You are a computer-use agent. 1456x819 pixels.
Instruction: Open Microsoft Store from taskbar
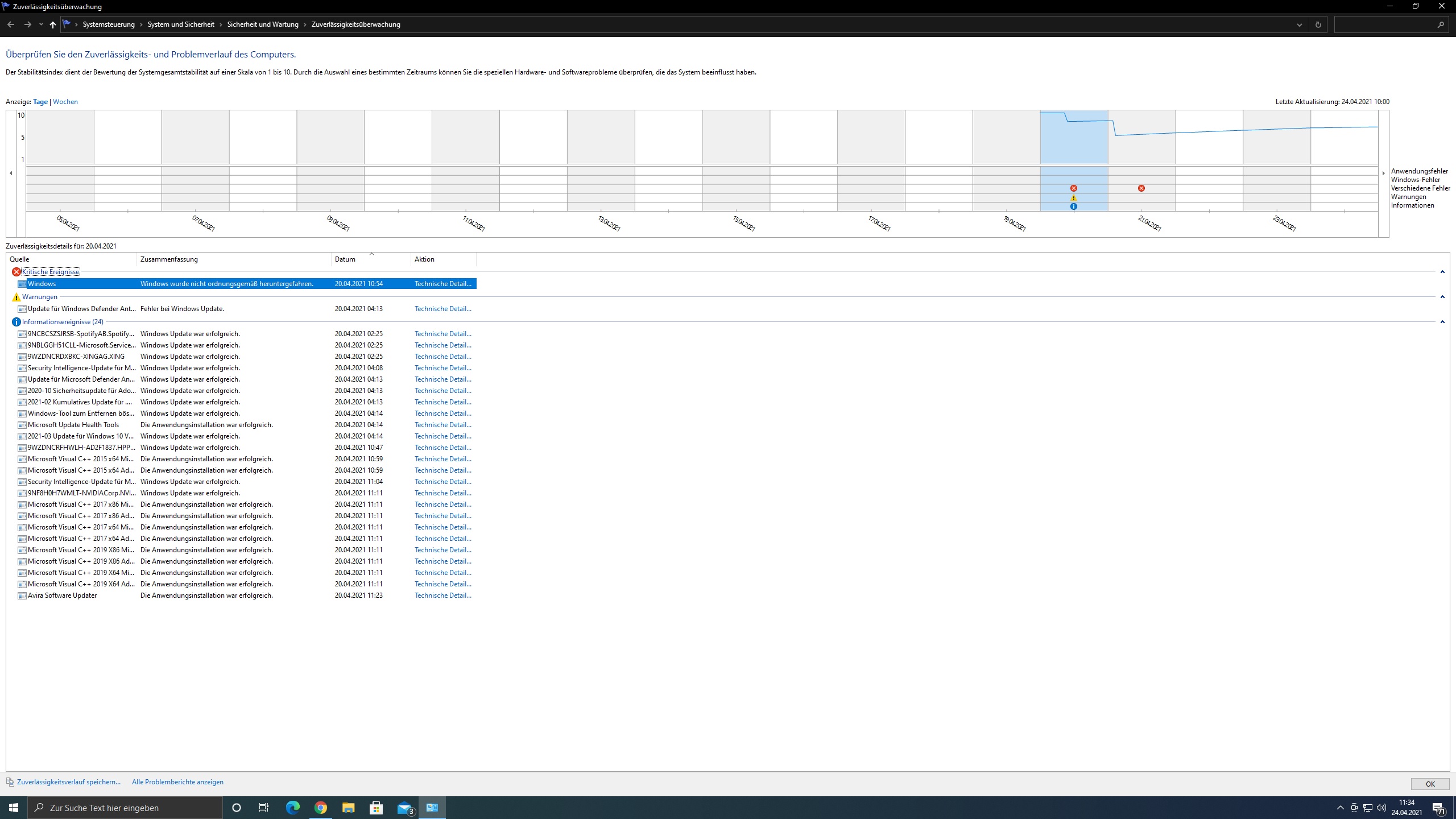click(x=376, y=808)
